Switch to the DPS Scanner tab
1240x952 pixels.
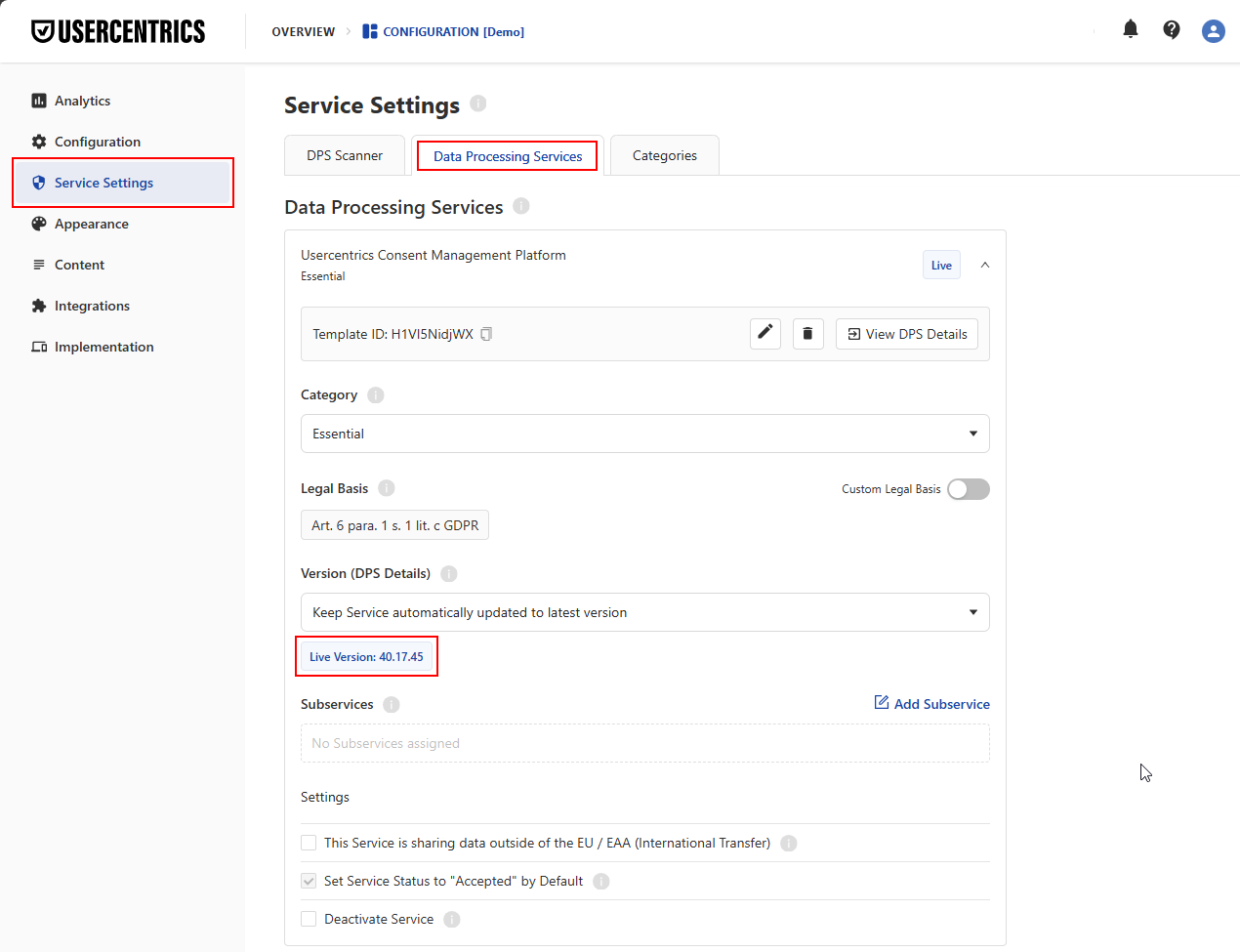point(345,155)
